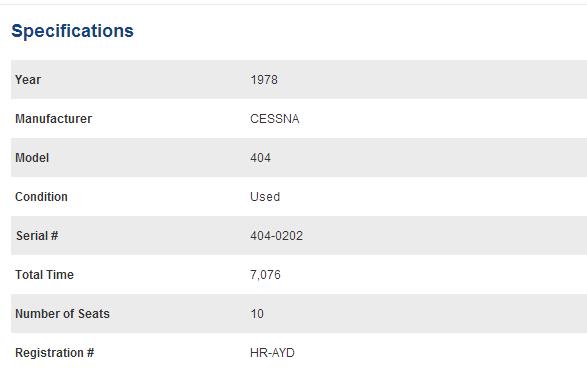Click the CESSNA manufacturer value
587x378 pixels.
click(274, 119)
